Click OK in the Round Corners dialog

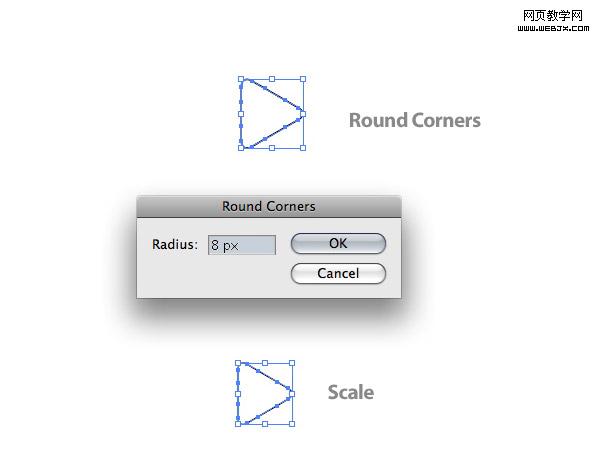point(338,244)
